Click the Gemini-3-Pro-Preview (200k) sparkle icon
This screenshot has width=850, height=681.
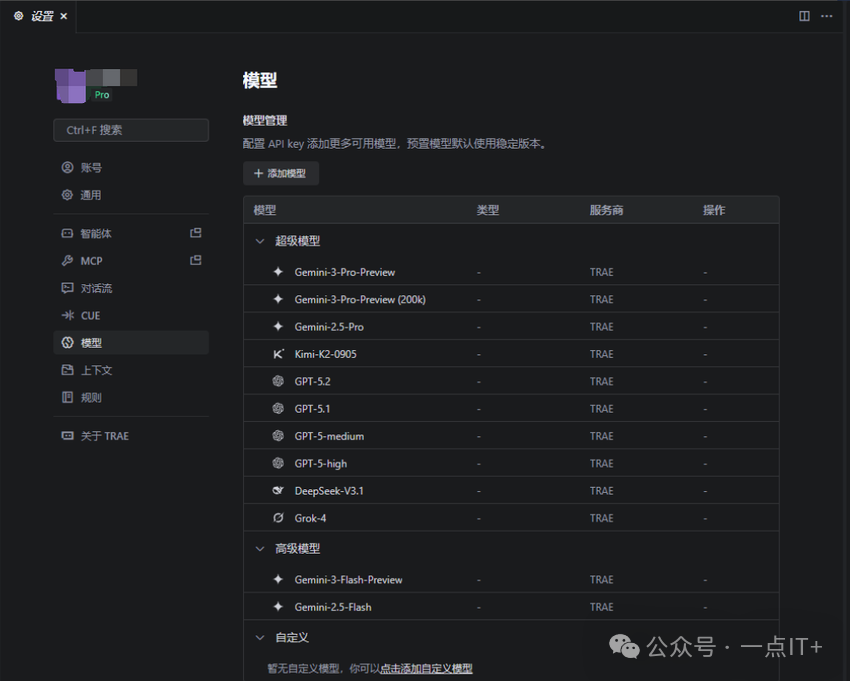tap(278, 299)
